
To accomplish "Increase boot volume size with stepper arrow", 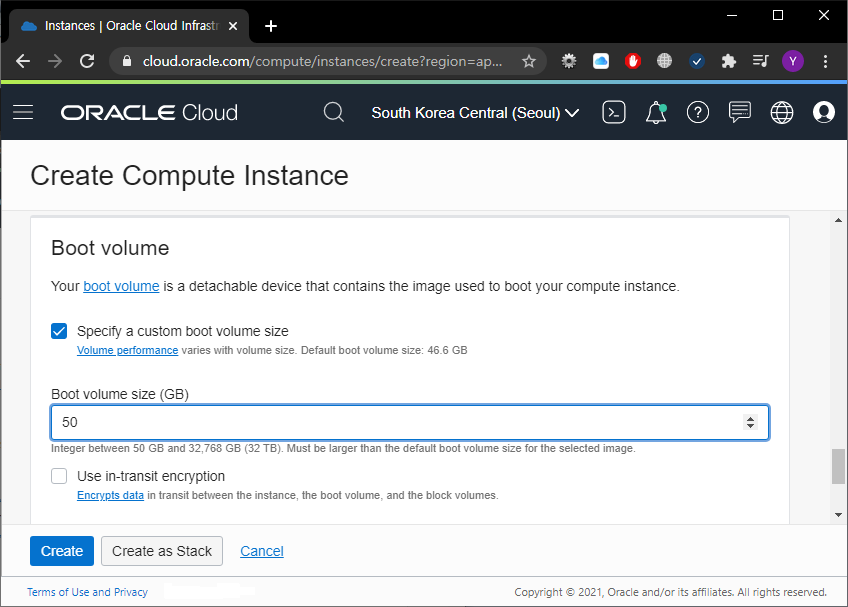I will (751, 417).
